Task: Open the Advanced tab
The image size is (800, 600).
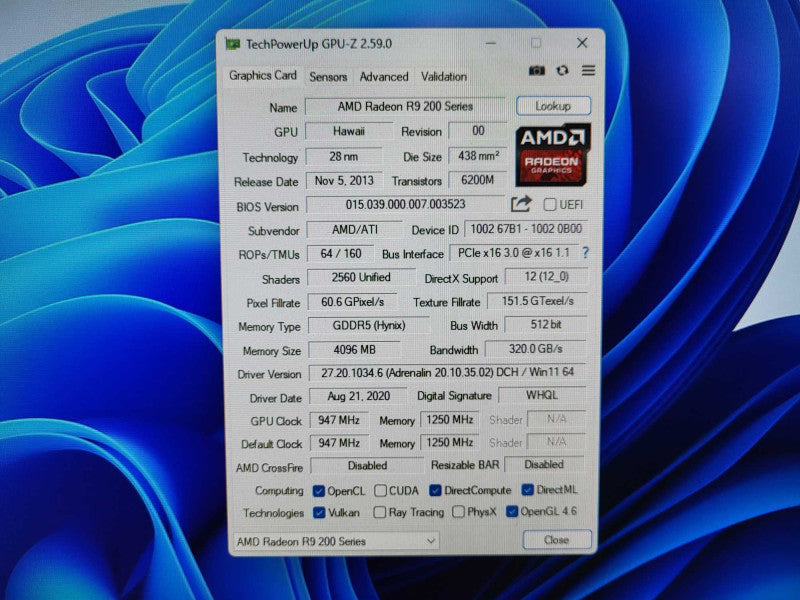Action: coord(384,77)
